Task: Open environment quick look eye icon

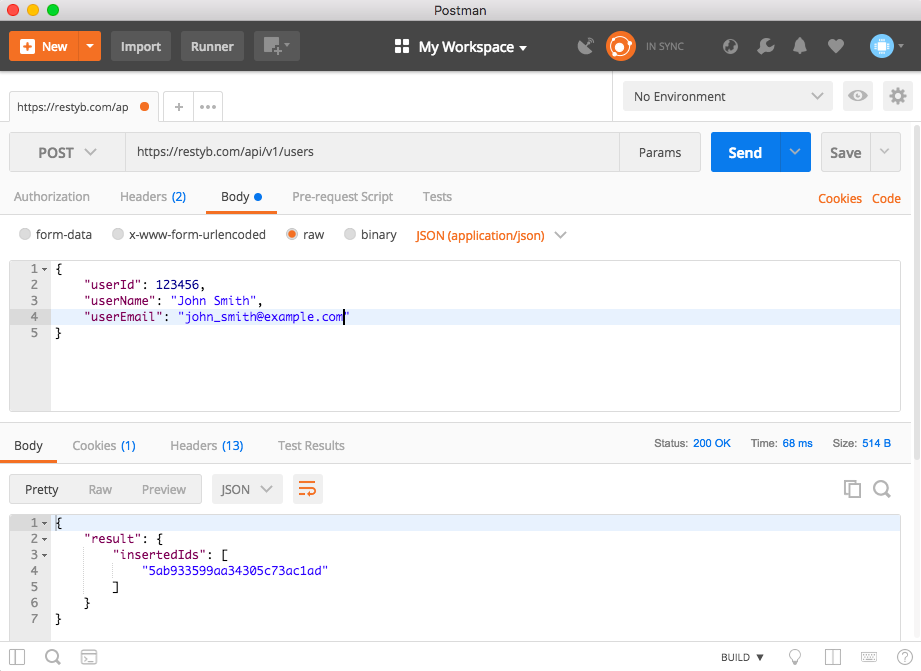Action: [857, 96]
